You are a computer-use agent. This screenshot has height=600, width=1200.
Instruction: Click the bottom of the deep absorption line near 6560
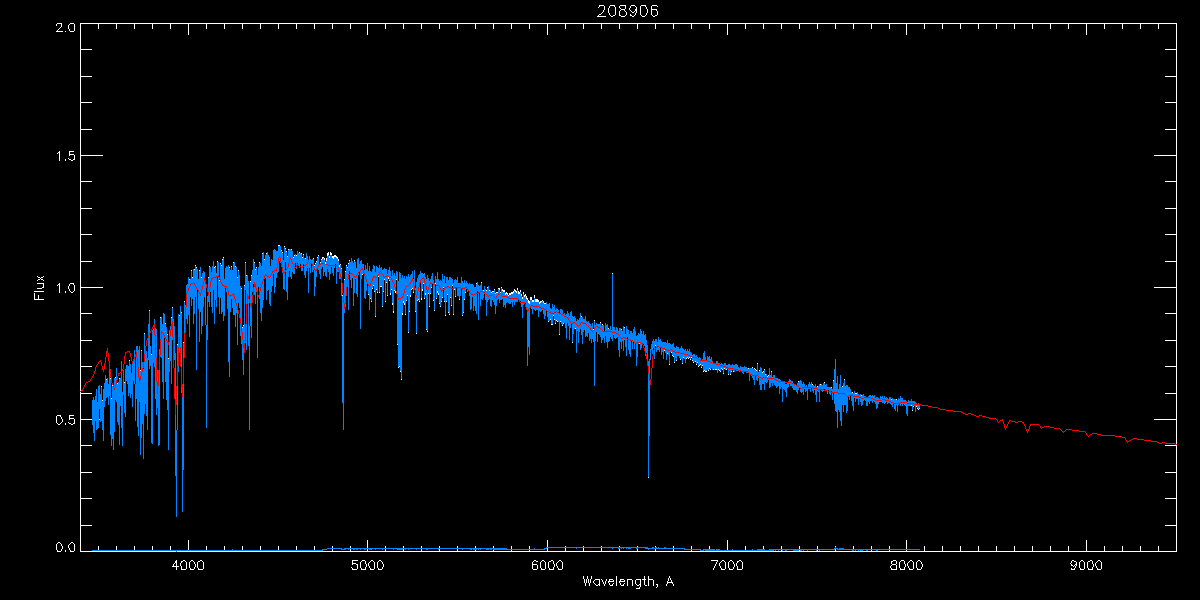point(648,475)
